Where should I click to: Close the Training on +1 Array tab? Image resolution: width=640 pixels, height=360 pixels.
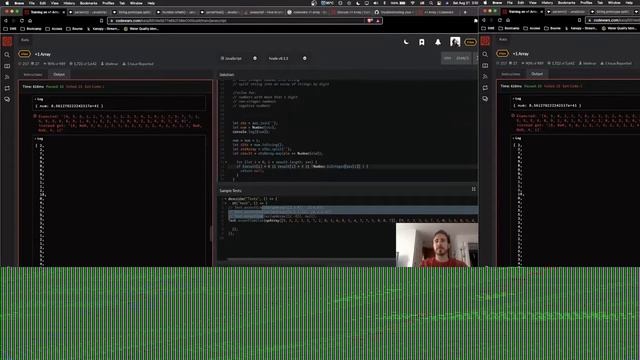coord(64,12)
